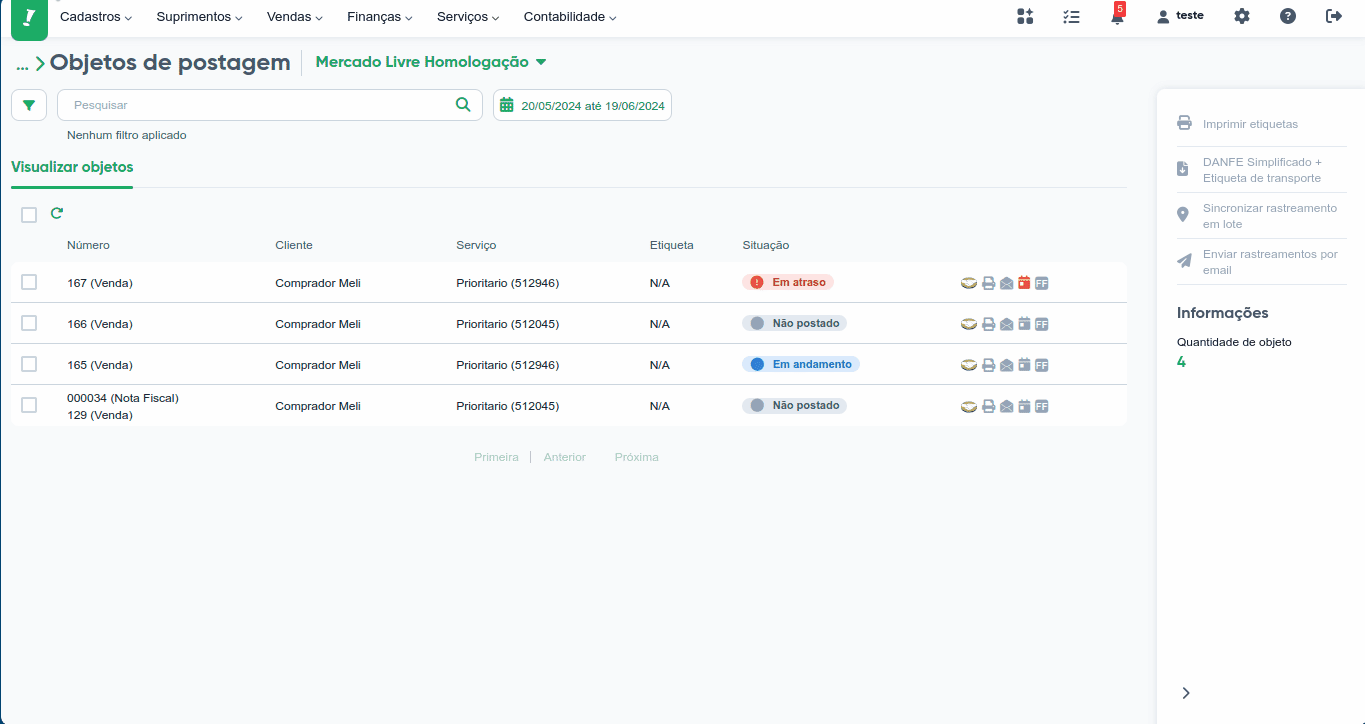The width and height of the screenshot is (1365, 724).
Task: Click the calendar icon in row 165
Action: pyautogui.click(x=1024, y=365)
